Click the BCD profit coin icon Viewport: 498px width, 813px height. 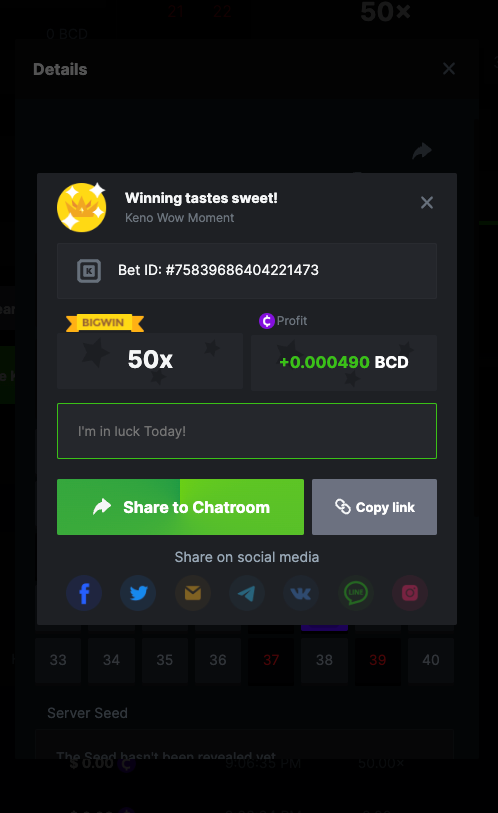pos(267,321)
